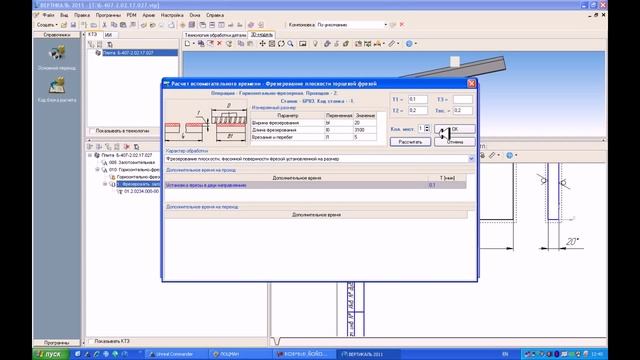Open the Настройка menu
640x360 pixels.
point(172,15)
